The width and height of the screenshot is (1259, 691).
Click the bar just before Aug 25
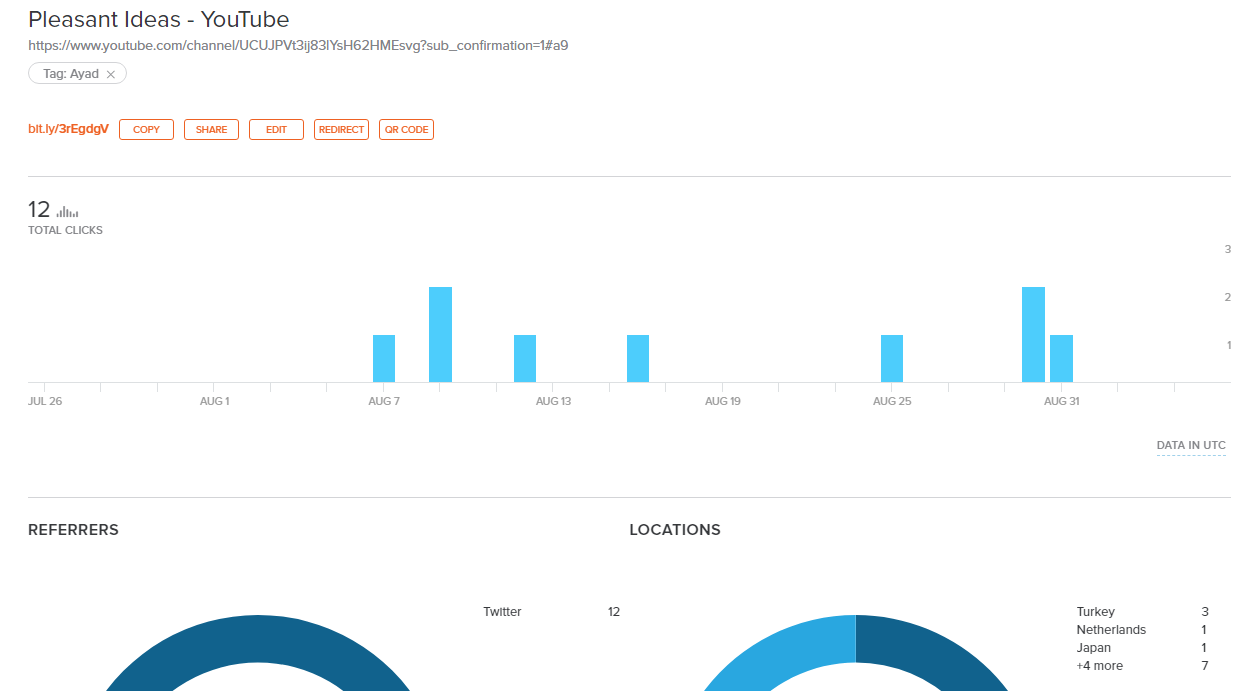click(892, 358)
